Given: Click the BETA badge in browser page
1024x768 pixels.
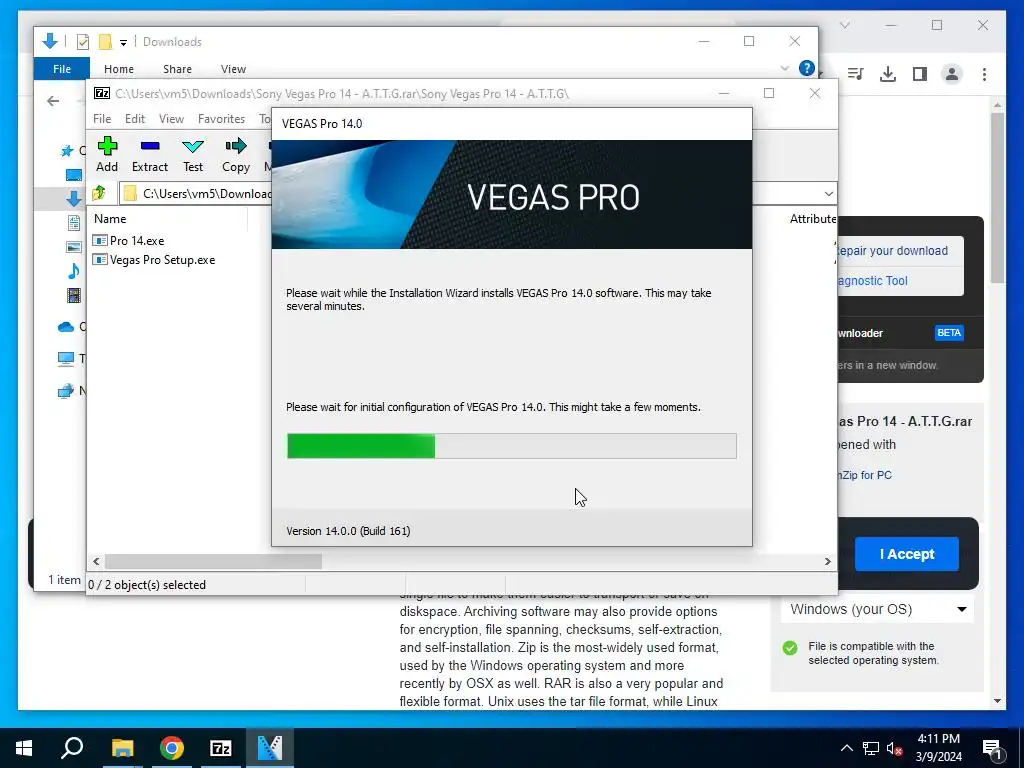Looking at the screenshot, I should click(x=949, y=333).
